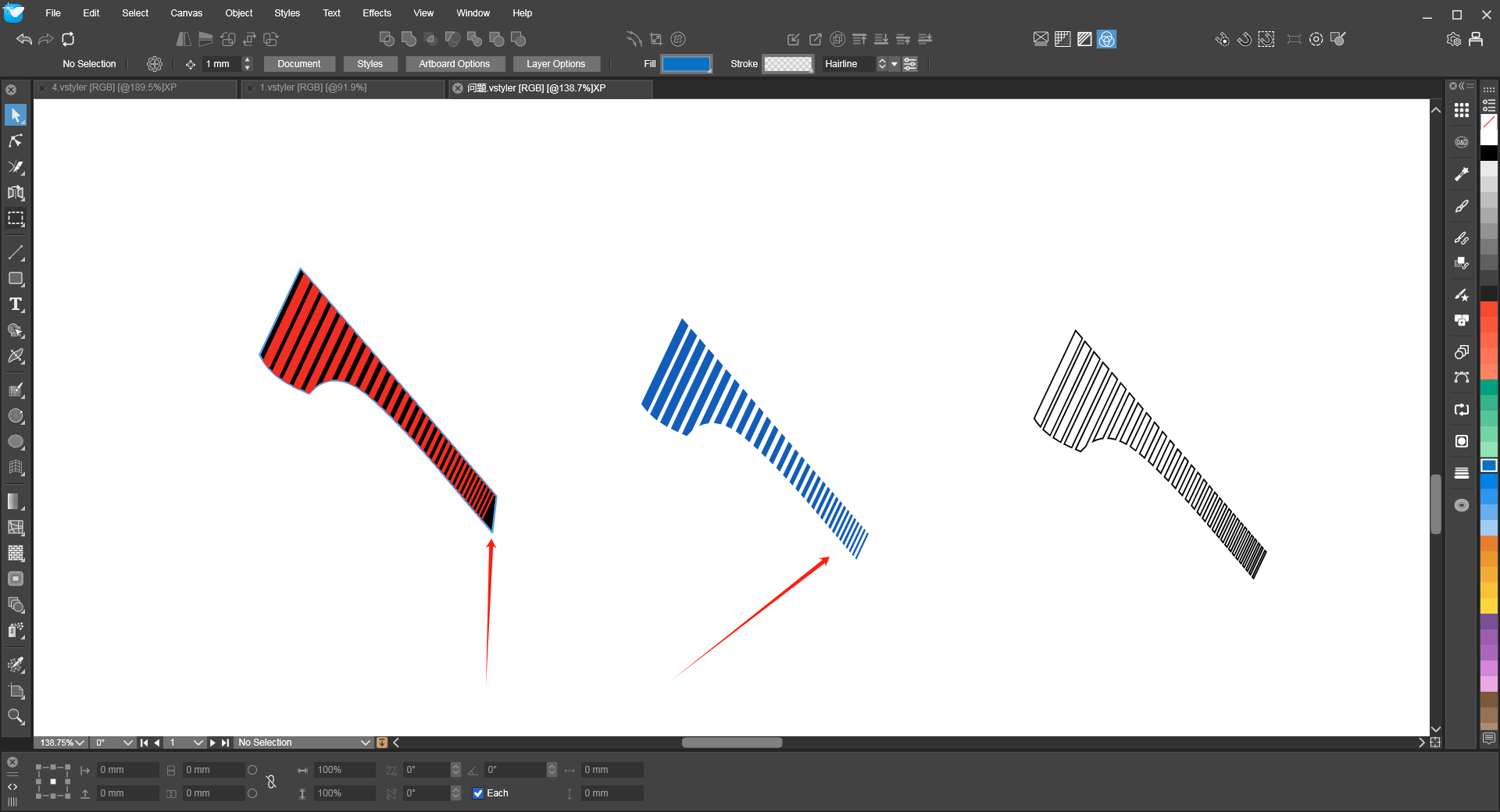Select the Text tool in left toolbar

point(16,304)
